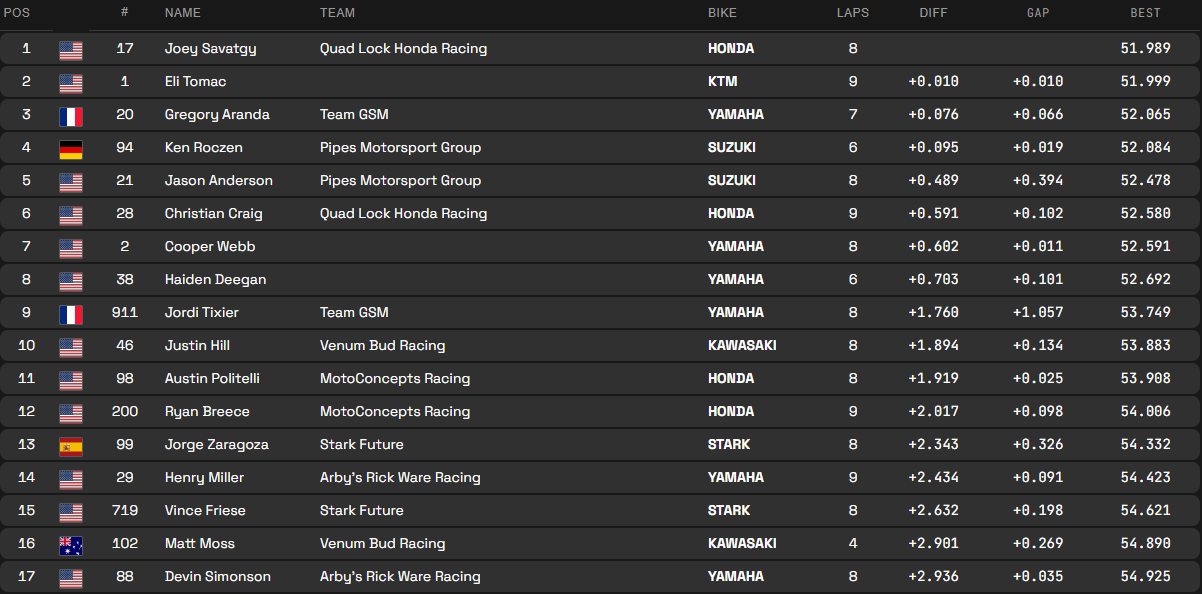
Task: Click Vince Friese's number 719
Action: 125,511
